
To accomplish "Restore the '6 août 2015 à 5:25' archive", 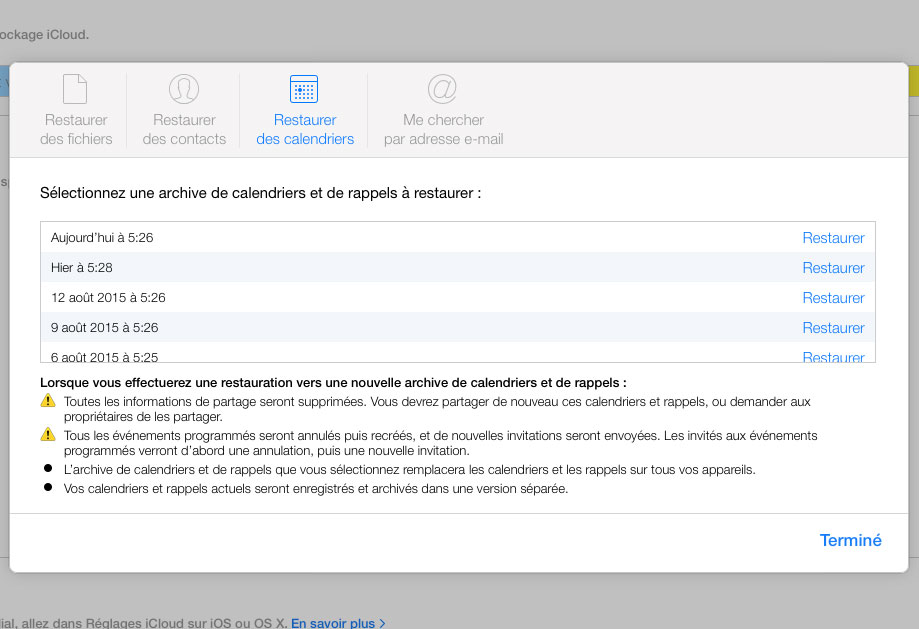I will tap(833, 356).
